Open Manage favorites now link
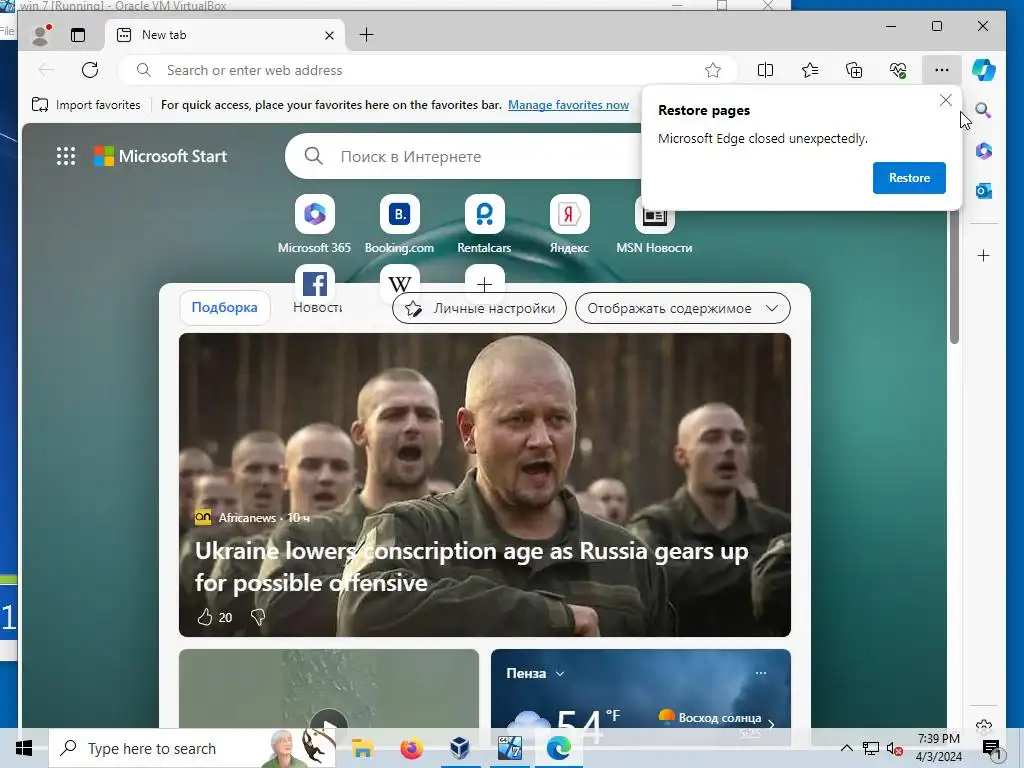Image resolution: width=1024 pixels, height=768 pixels. pyautogui.click(x=568, y=104)
